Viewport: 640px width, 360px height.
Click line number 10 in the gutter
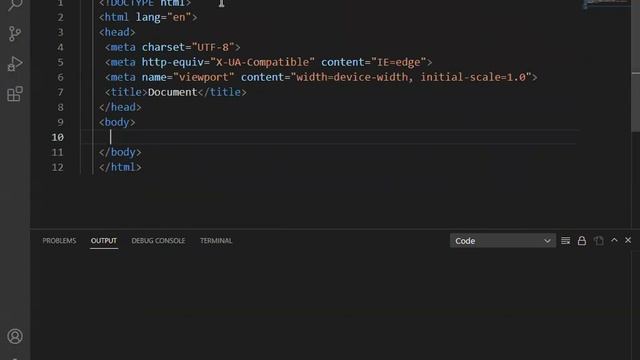[x=58, y=137]
